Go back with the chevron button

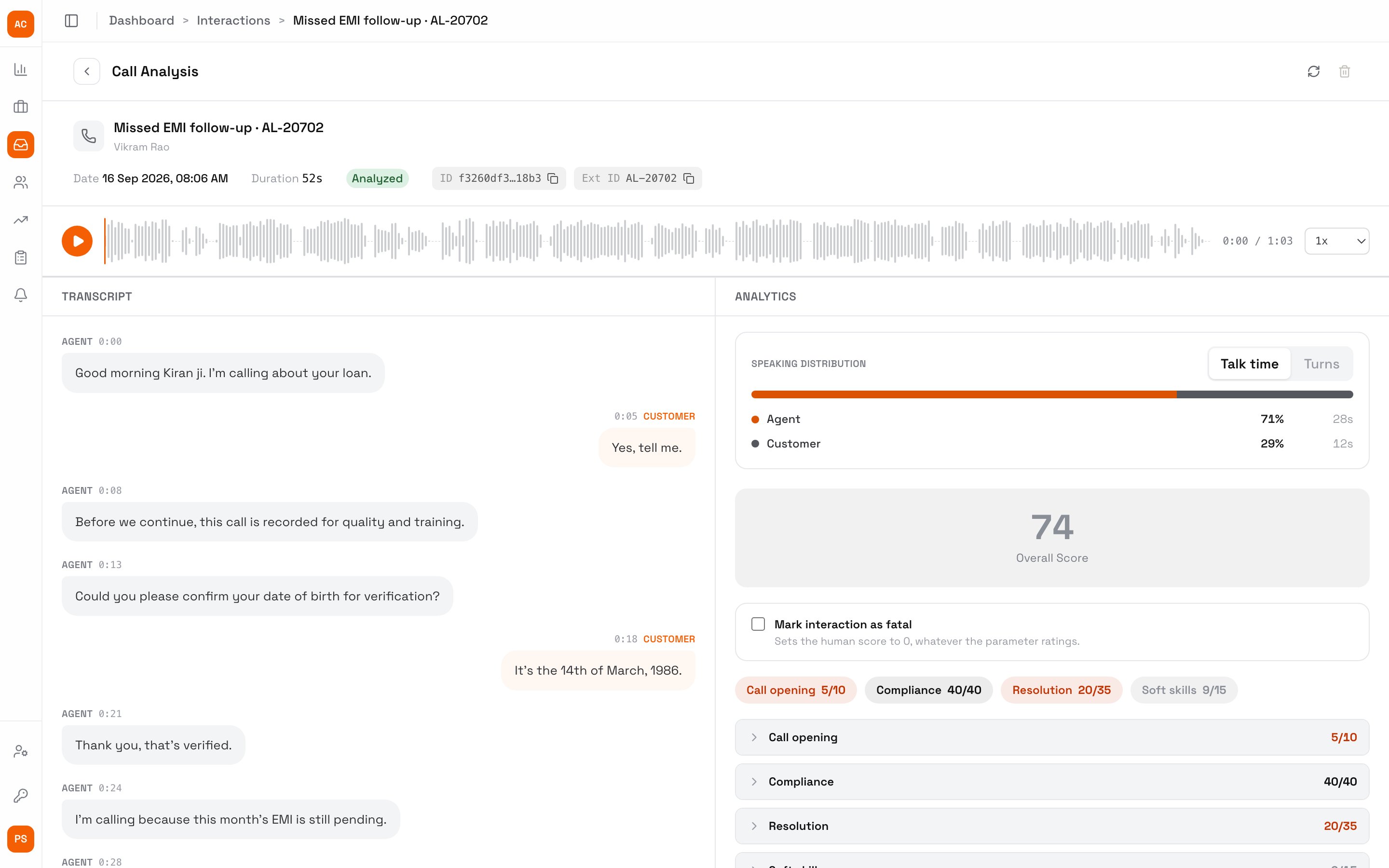click(87, 71)
